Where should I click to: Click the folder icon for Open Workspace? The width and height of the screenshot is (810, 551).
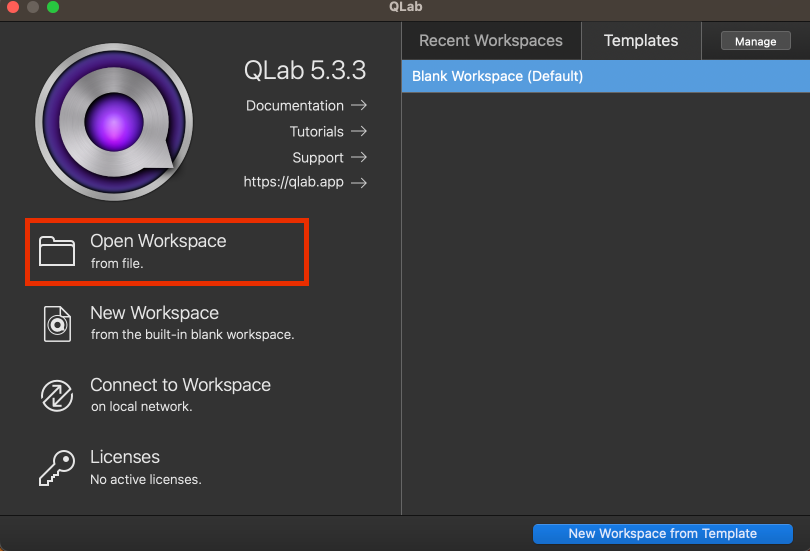(57, 251)
